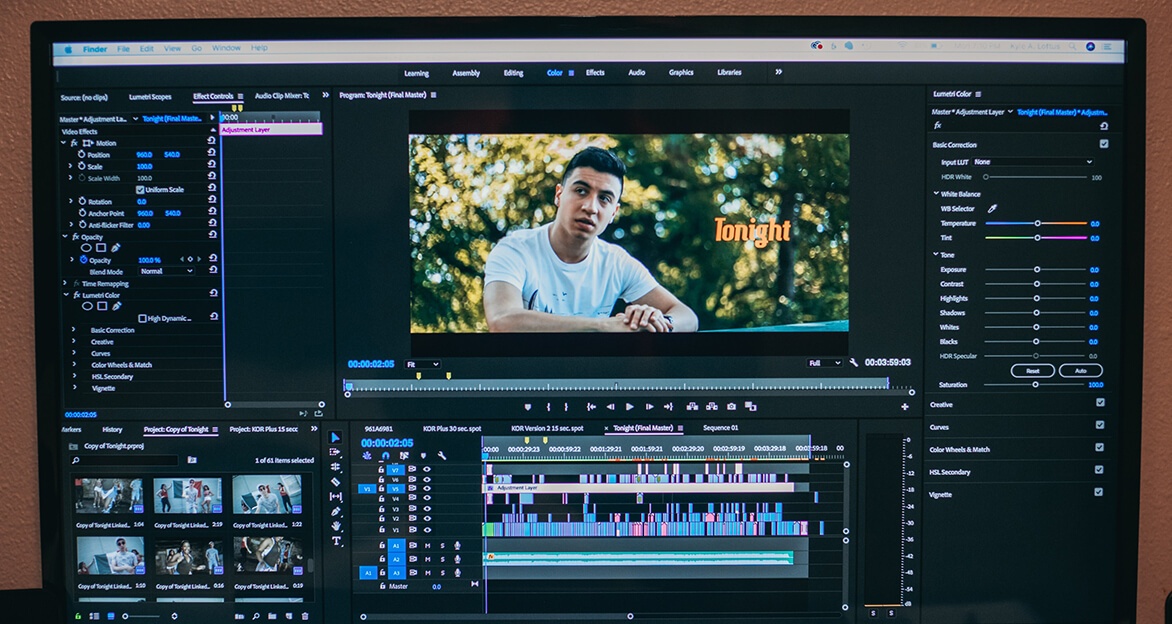Collapse the Tone section in Lumetri Color
Screen dimensions: 1172x624
[x=936, y=254]
